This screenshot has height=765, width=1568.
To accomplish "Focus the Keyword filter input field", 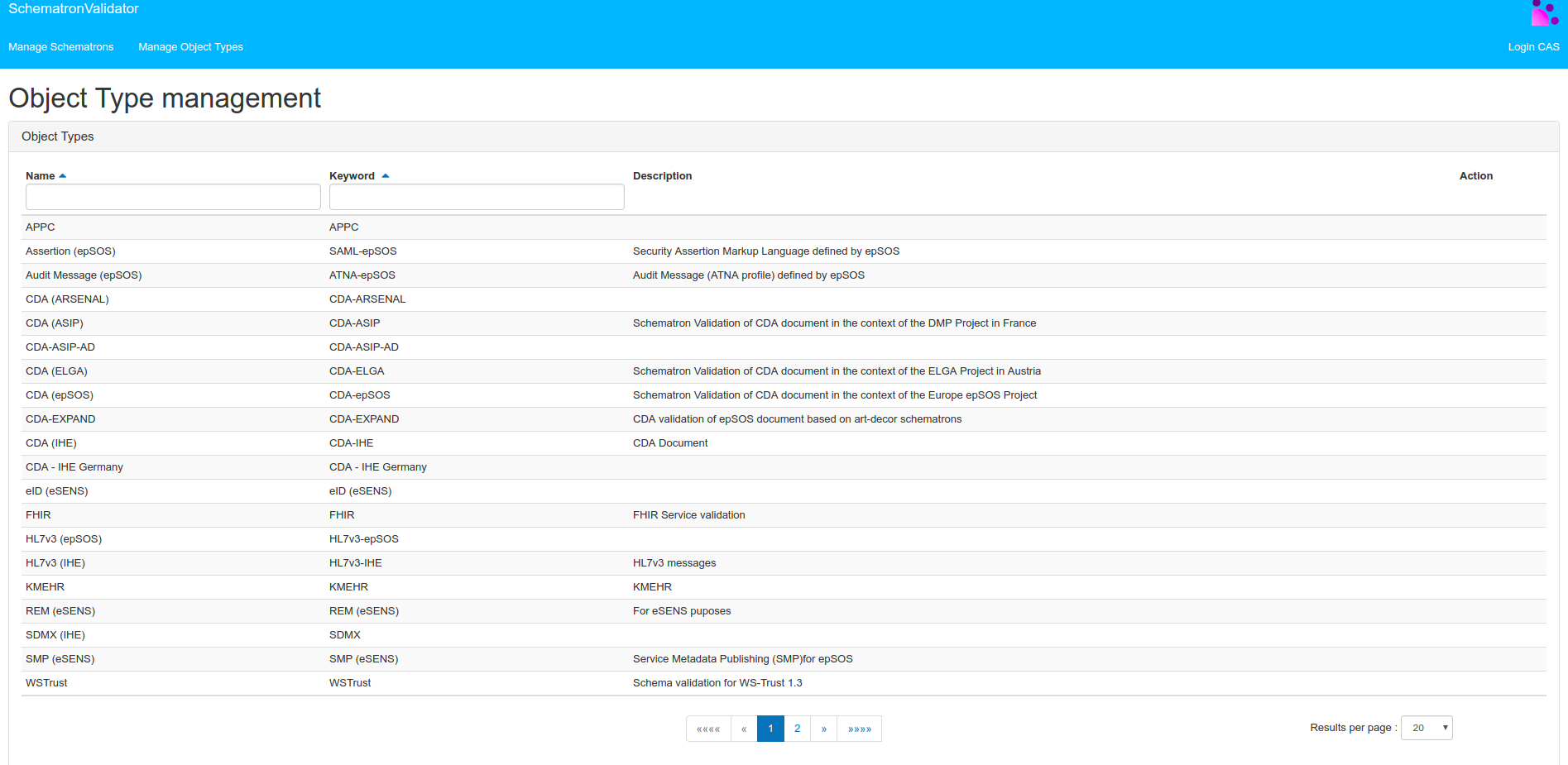I will pyautogui.click(x=477, y=197).
